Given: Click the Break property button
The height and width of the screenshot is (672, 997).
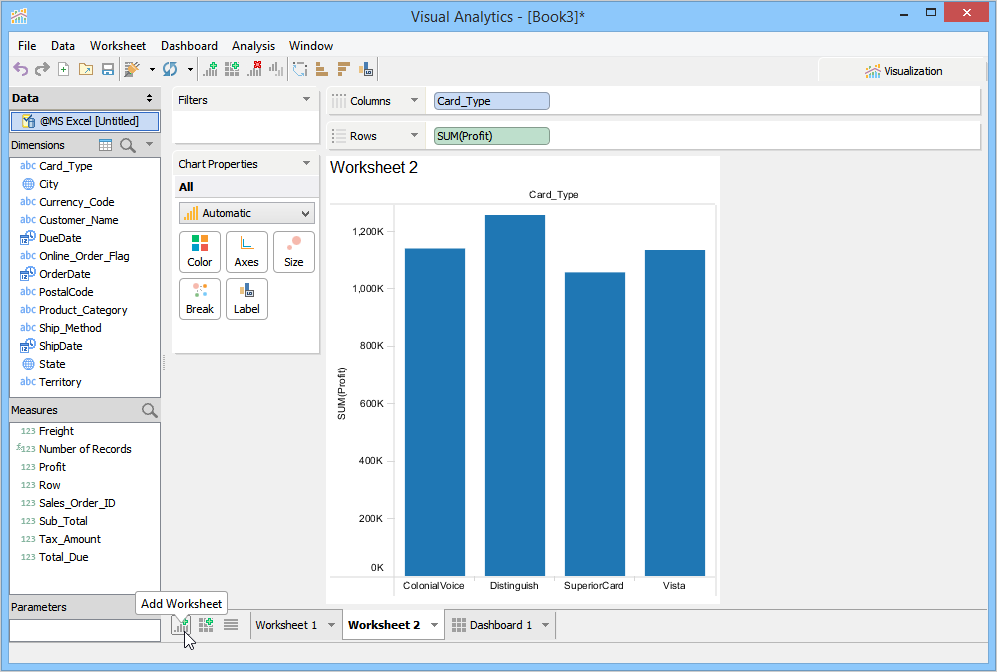Looking at the screenshot, I should tap(200, 299).
